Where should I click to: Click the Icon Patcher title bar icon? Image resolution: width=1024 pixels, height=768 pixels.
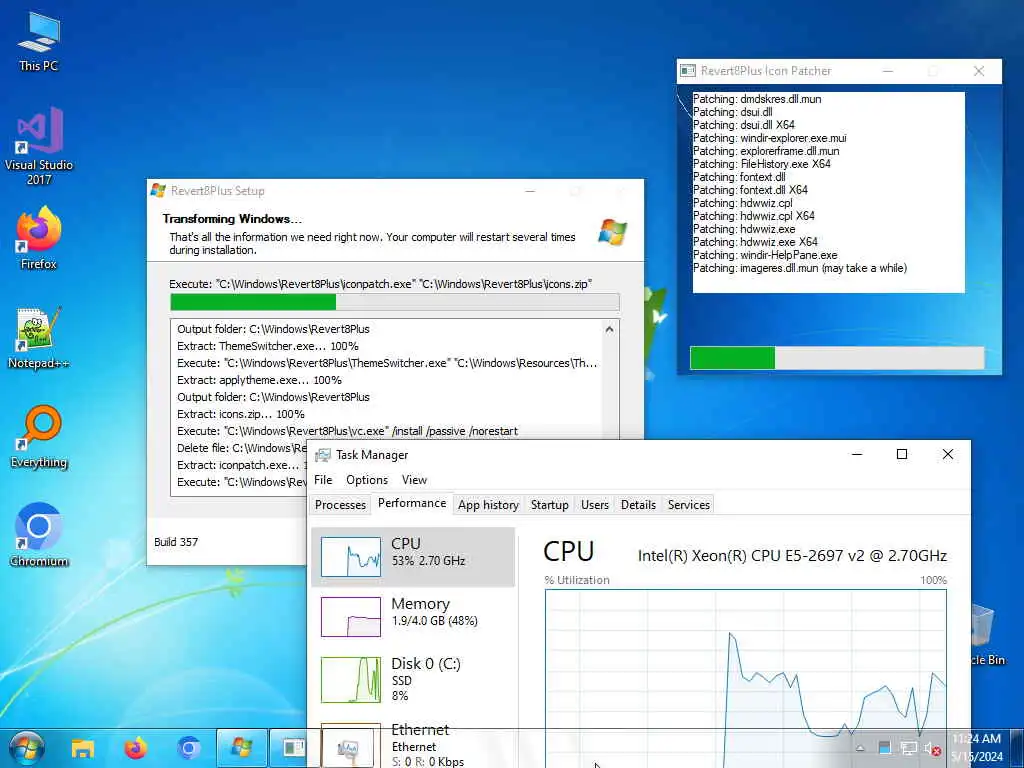point(688,71)
